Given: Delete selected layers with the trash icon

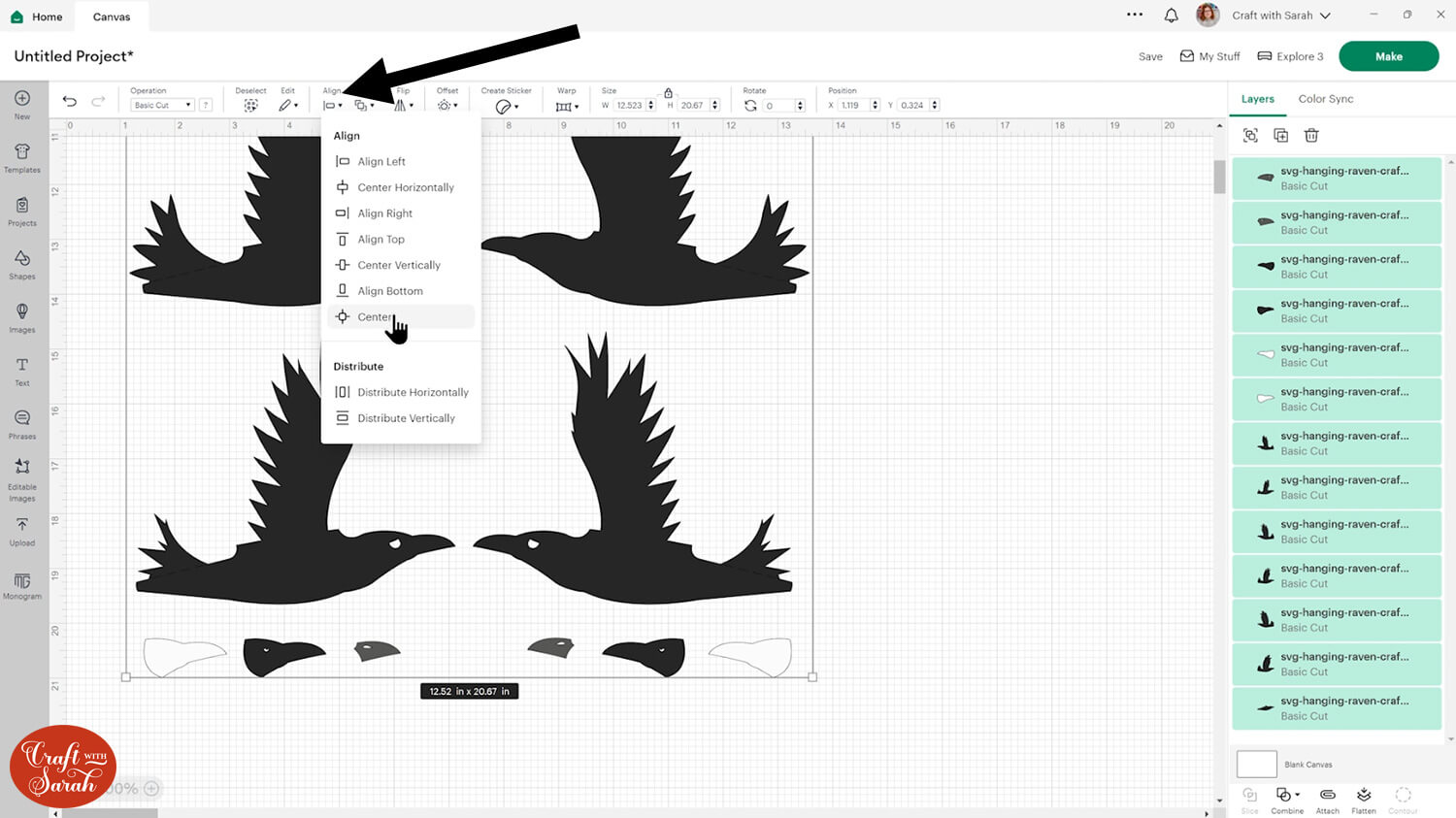Looking at the screenshot, I should point(1311,136).
